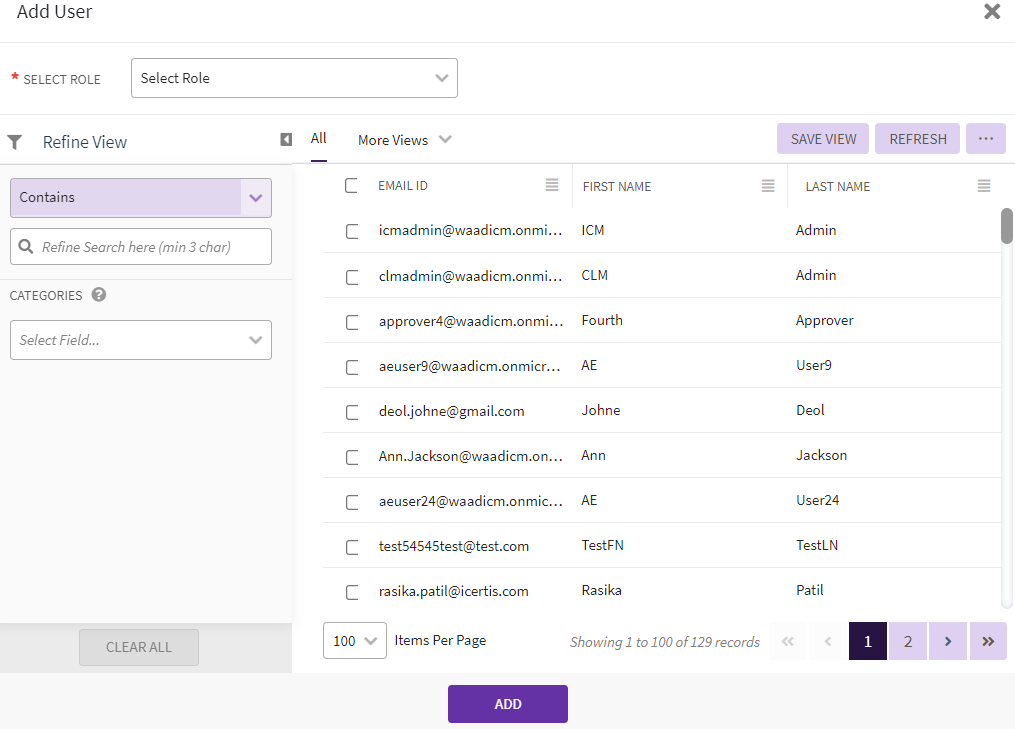Open the Select Role dropdown
This screenshot has height=729, width=1015.
(x=294, y=78)
